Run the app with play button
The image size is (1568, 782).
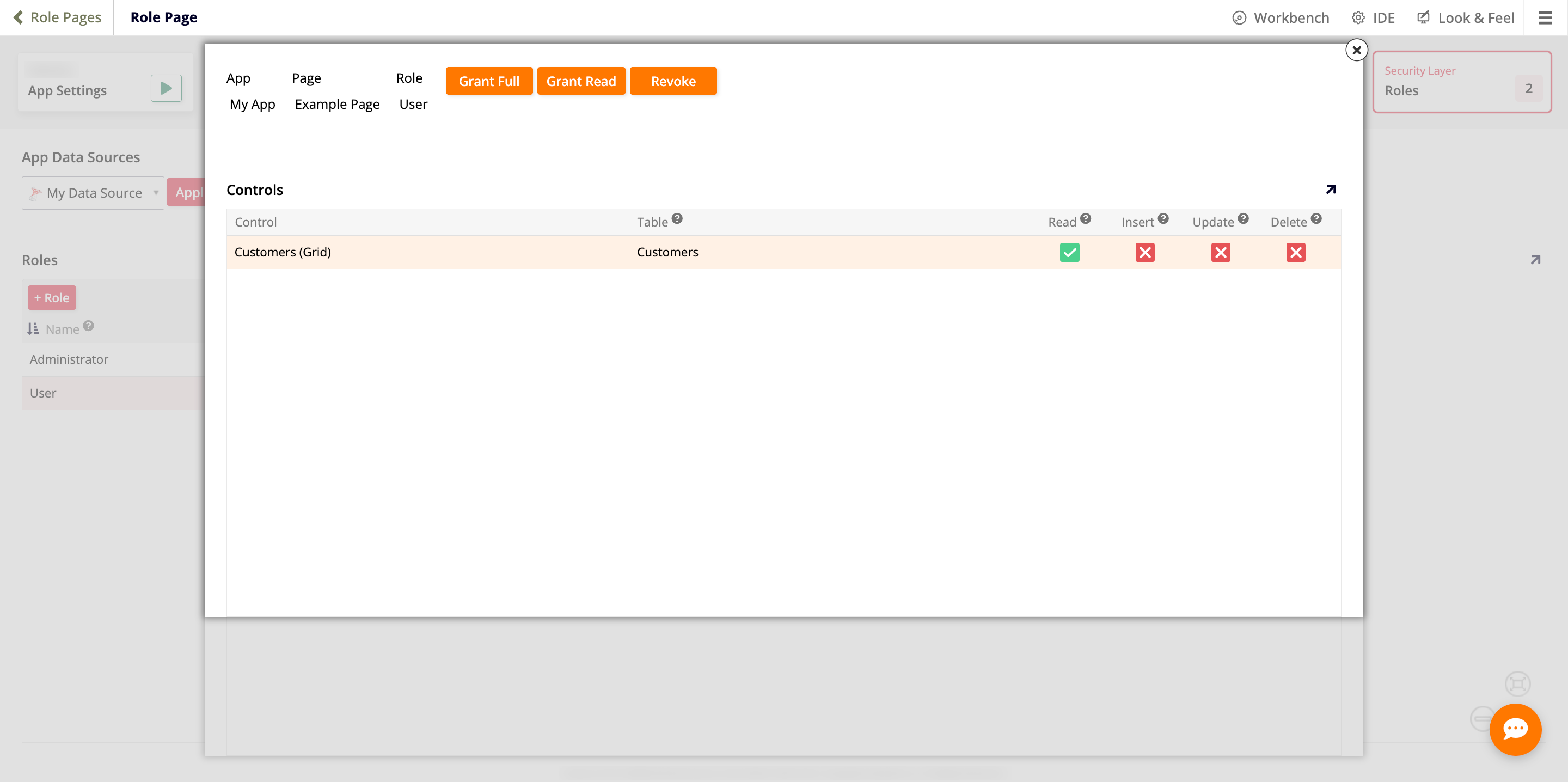(166, 88)
